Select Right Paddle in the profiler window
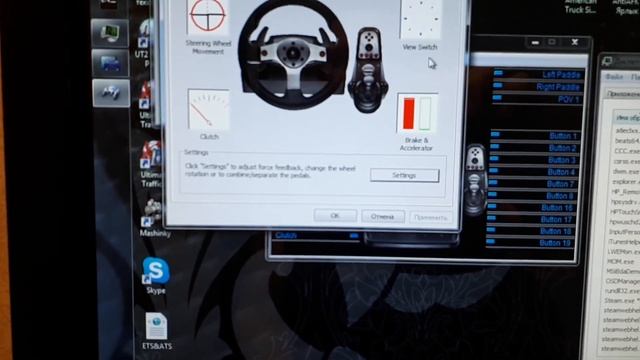This screenshot has width=640, height=360. pyautogui.click(x=537, y=87)
